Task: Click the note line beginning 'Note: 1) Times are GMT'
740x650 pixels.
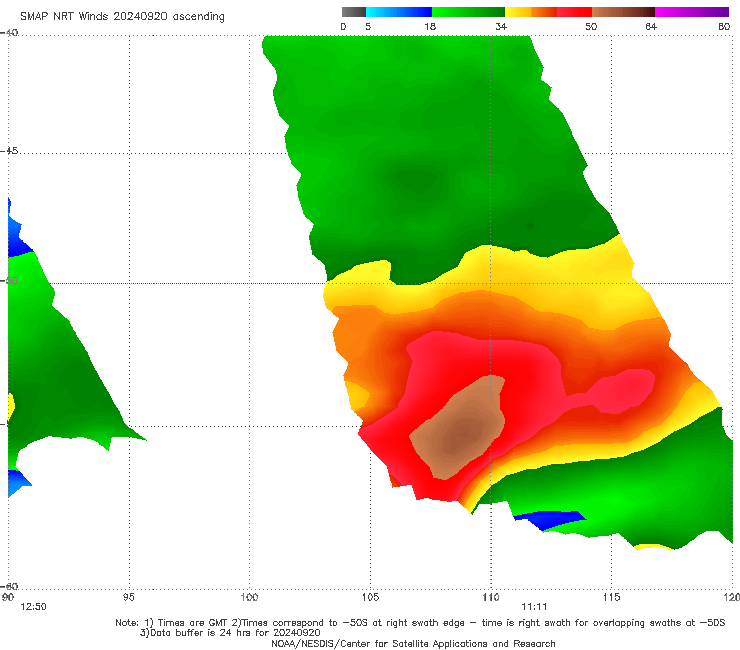Action: point(420,623)
